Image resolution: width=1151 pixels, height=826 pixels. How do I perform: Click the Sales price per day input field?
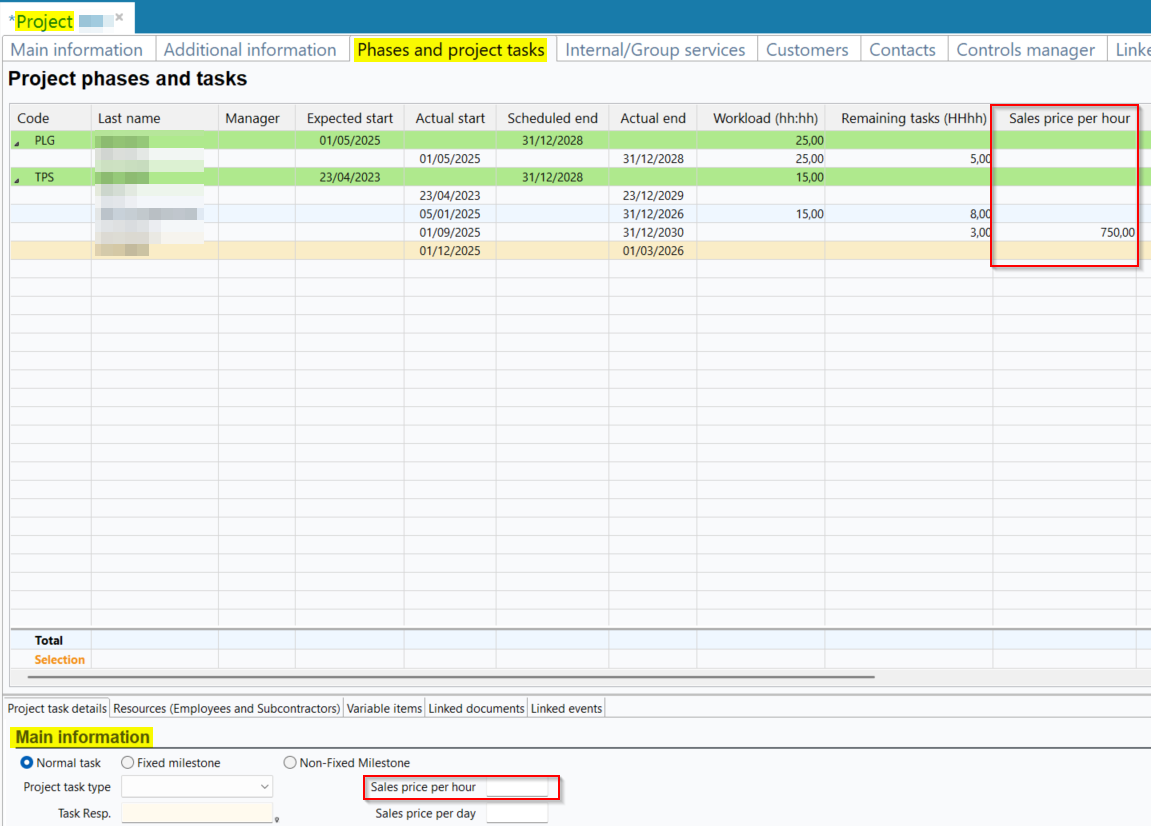pyautogui.click(x=517, y=813)
